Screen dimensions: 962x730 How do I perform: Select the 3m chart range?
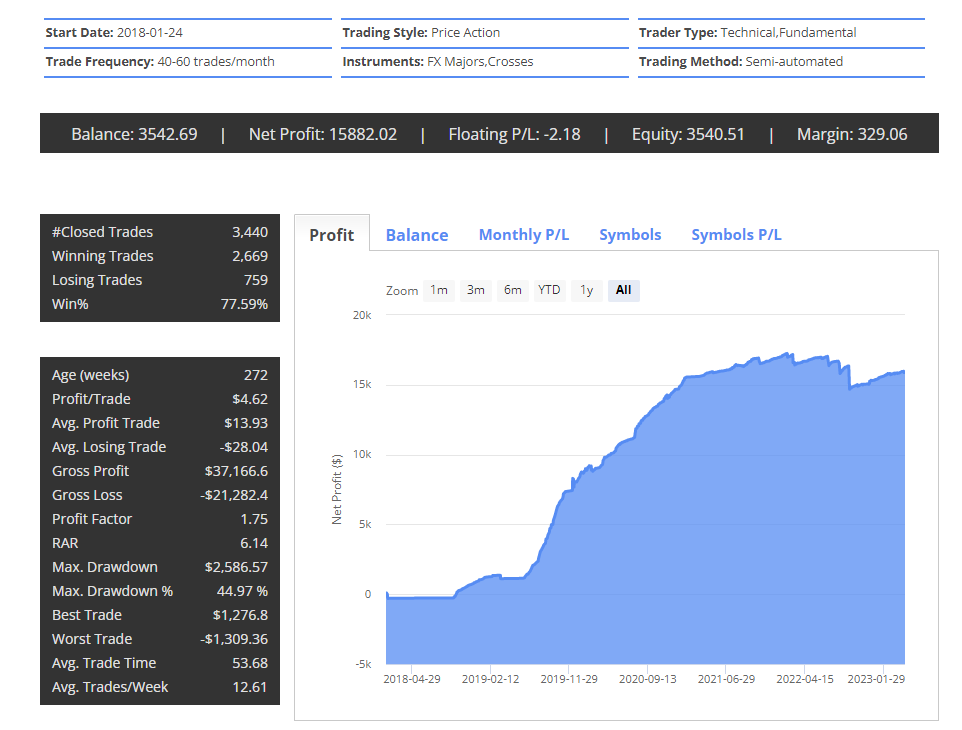pos(475,290)
